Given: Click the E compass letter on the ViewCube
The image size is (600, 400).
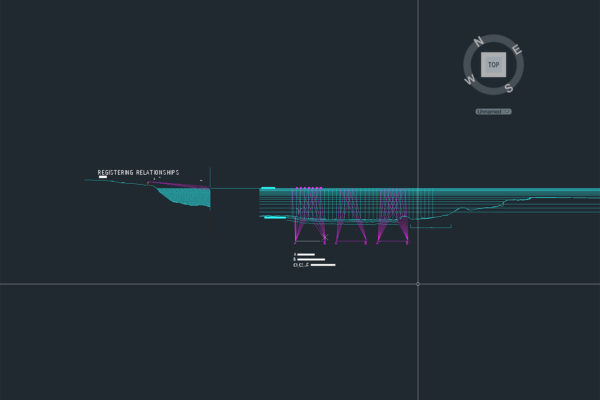Looking at the screenshot, I should click(517, 50).
